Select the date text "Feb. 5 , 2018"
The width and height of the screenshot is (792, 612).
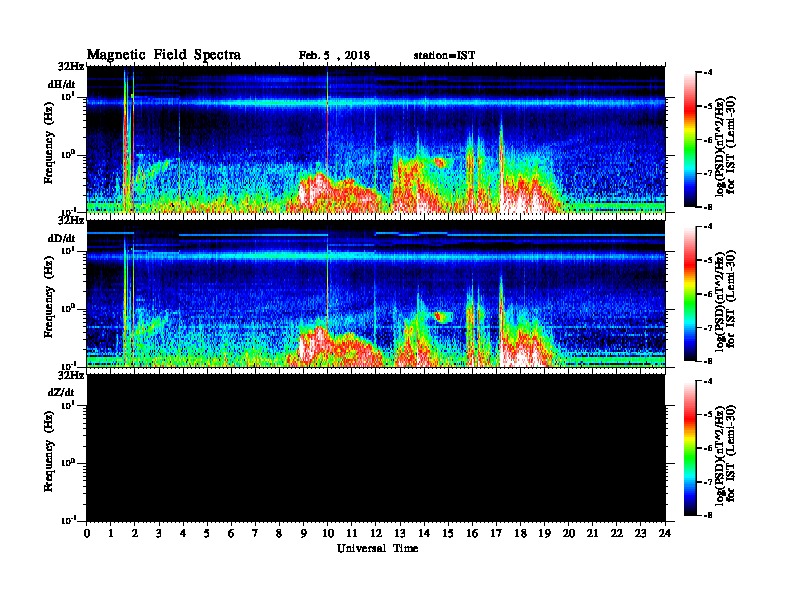(x=334, y=56)
